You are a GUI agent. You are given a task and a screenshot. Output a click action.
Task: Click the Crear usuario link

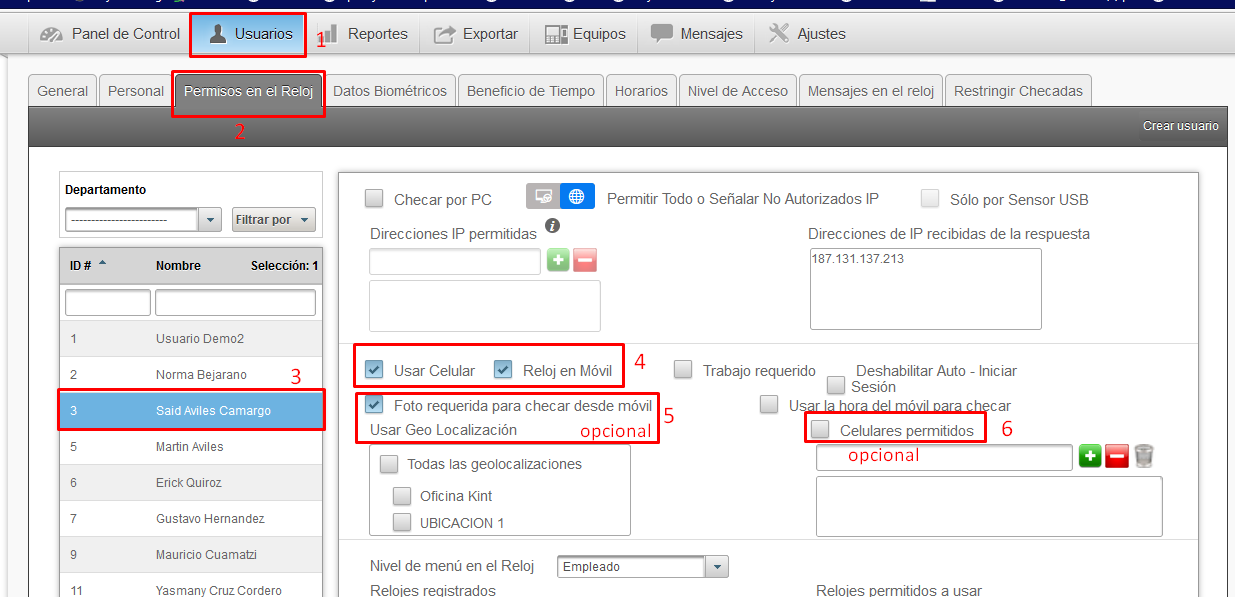[1180, 126]
